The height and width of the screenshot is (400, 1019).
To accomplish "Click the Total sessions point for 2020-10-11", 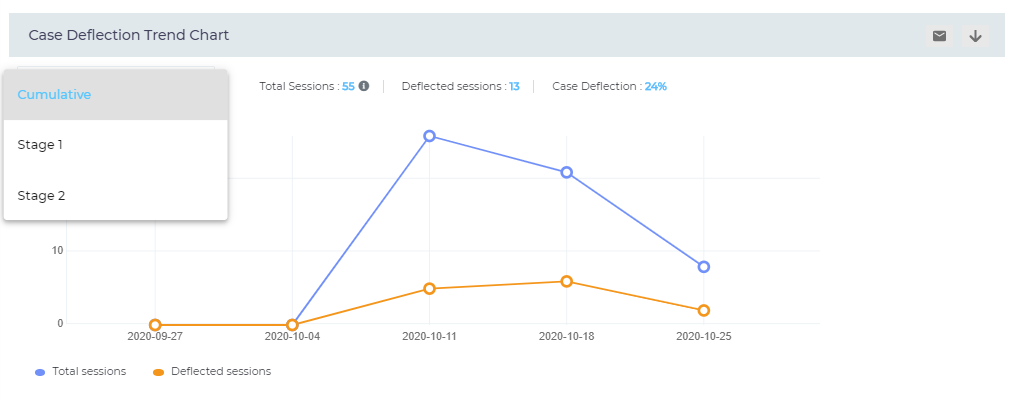I will (x=429, y=136).
